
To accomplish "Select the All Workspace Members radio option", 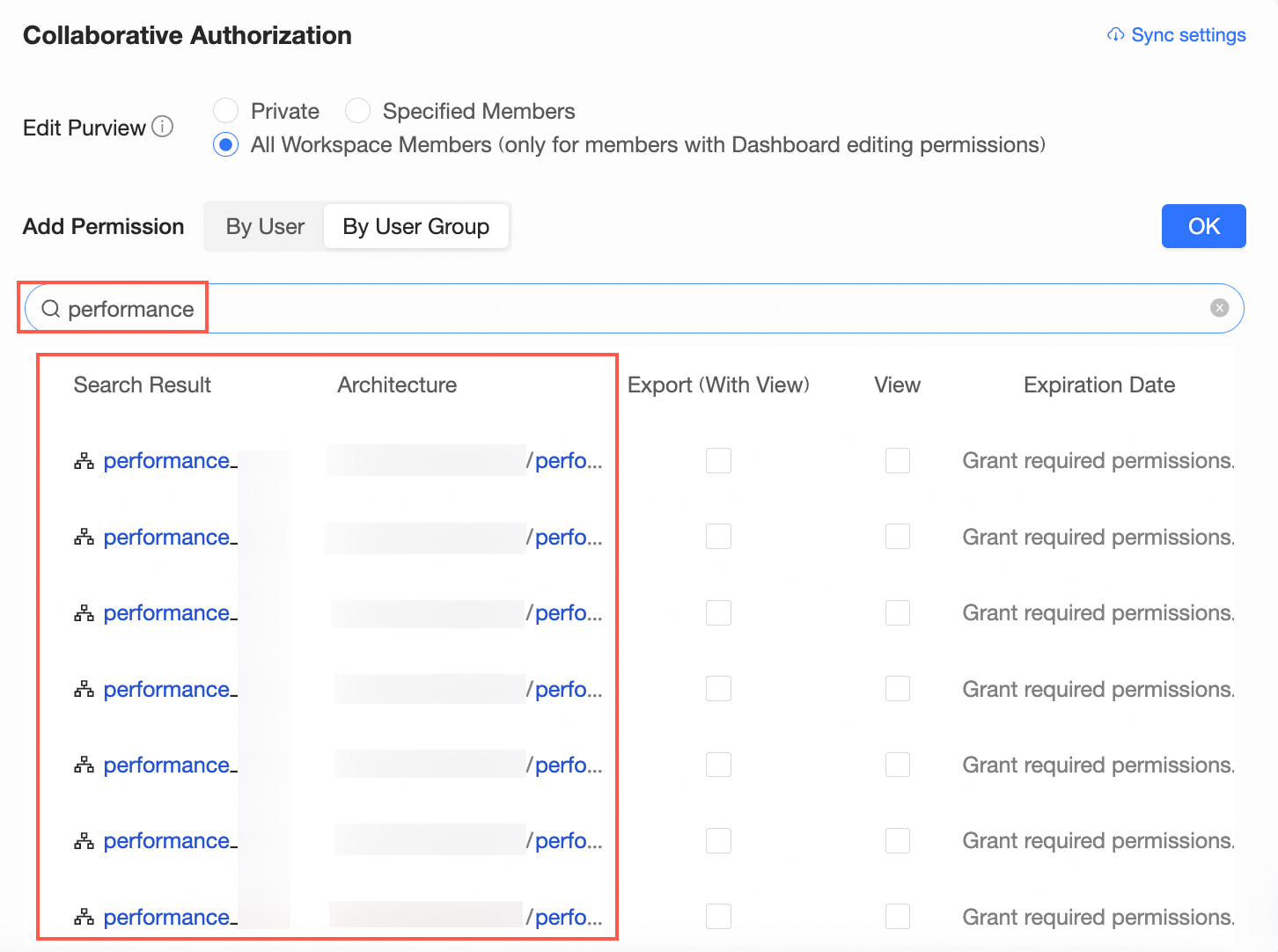I will click(x=226, y=144).
